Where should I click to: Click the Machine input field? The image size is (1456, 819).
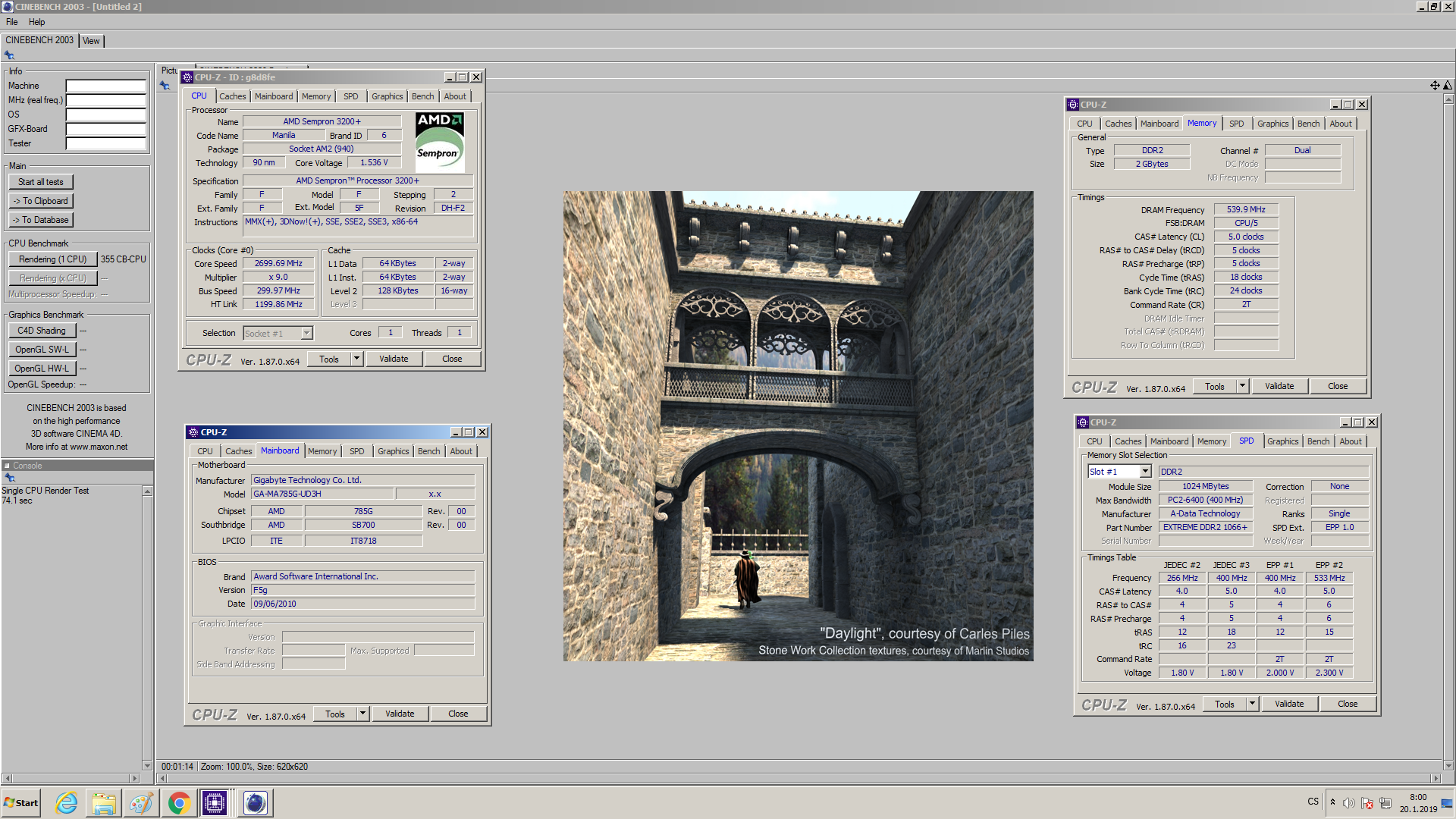pos(105,86)
